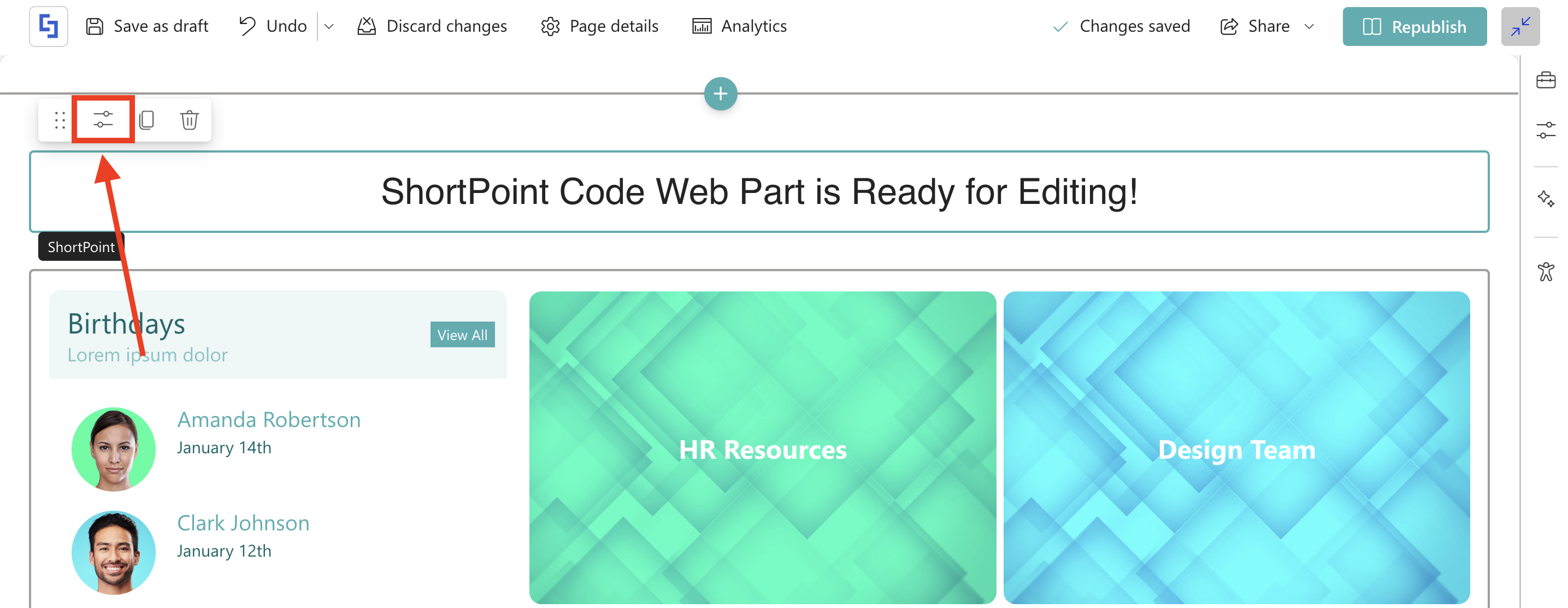This screenshot has height=608, width=1568.
Task: Click the sparkle design ideas icon
Action: [x=1545, y=198]
